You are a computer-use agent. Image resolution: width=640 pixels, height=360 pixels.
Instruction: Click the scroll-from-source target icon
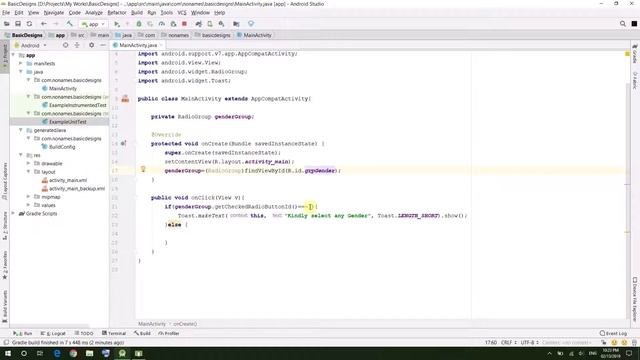(65, 45)
